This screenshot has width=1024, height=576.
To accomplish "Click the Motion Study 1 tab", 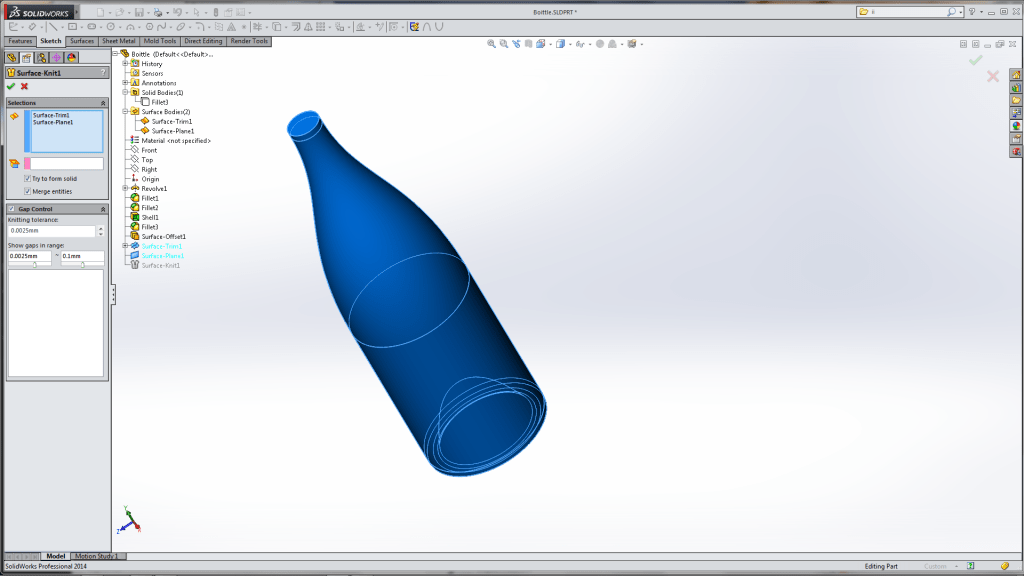I will point(96,556).
